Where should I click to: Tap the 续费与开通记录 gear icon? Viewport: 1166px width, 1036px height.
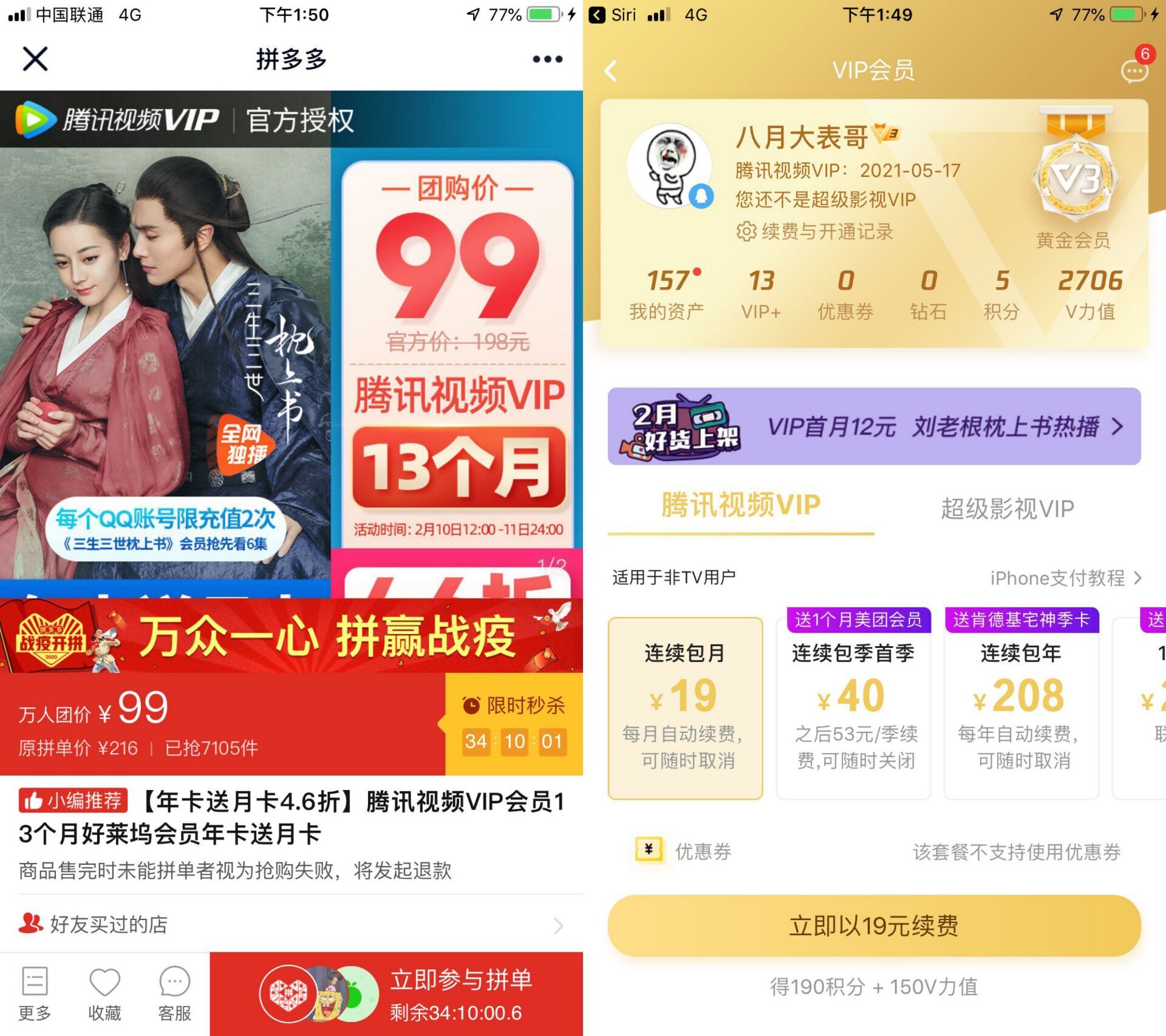[746, 231]
